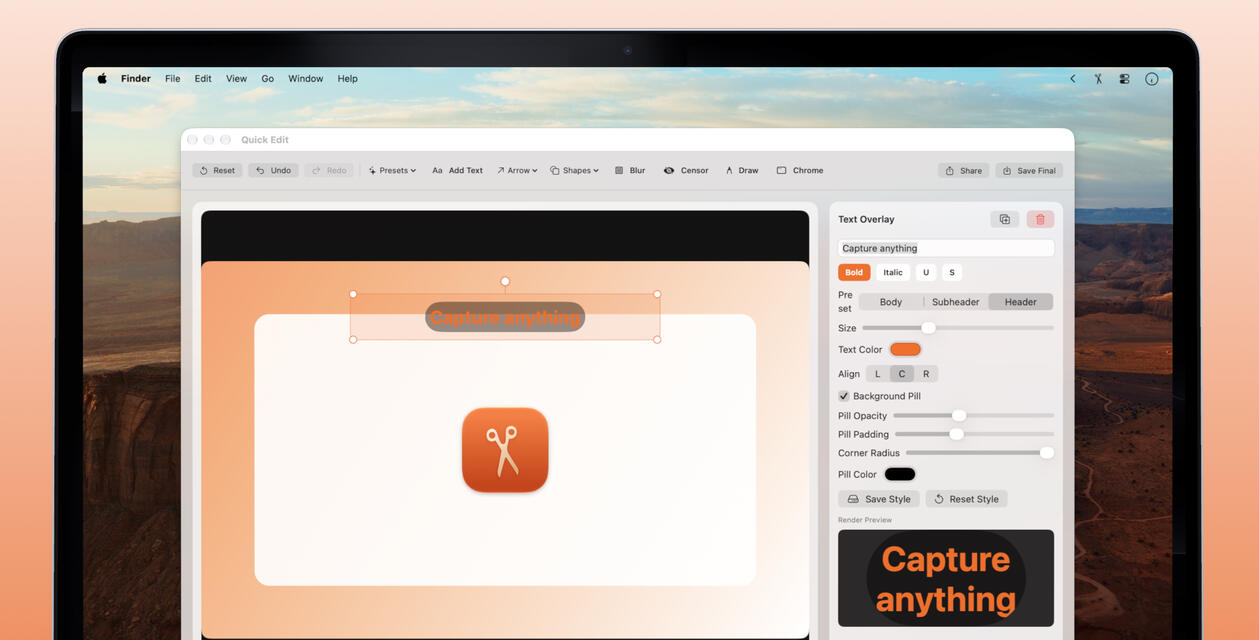Image resolution: width=1259 pixels, height=640 pixels.
Task: Click the Pill Opacity slider handle
Action: (959, 415)
